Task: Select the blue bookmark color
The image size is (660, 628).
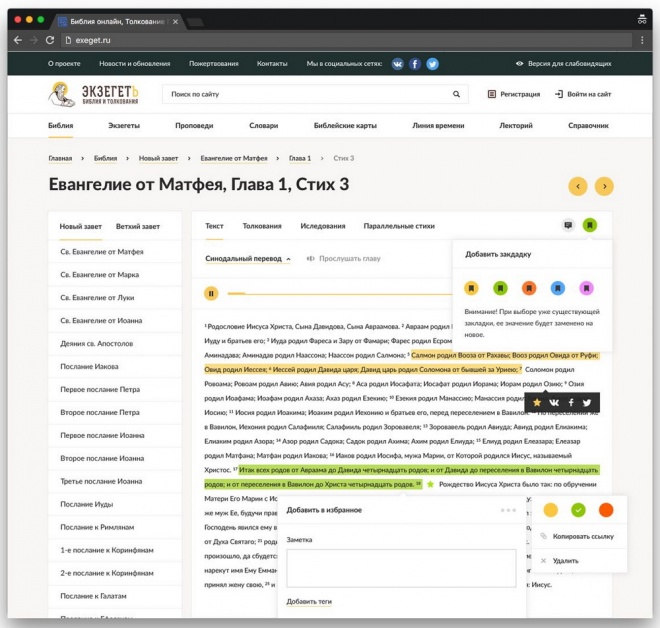Action: pyautogui.click(x=558, y=288)
